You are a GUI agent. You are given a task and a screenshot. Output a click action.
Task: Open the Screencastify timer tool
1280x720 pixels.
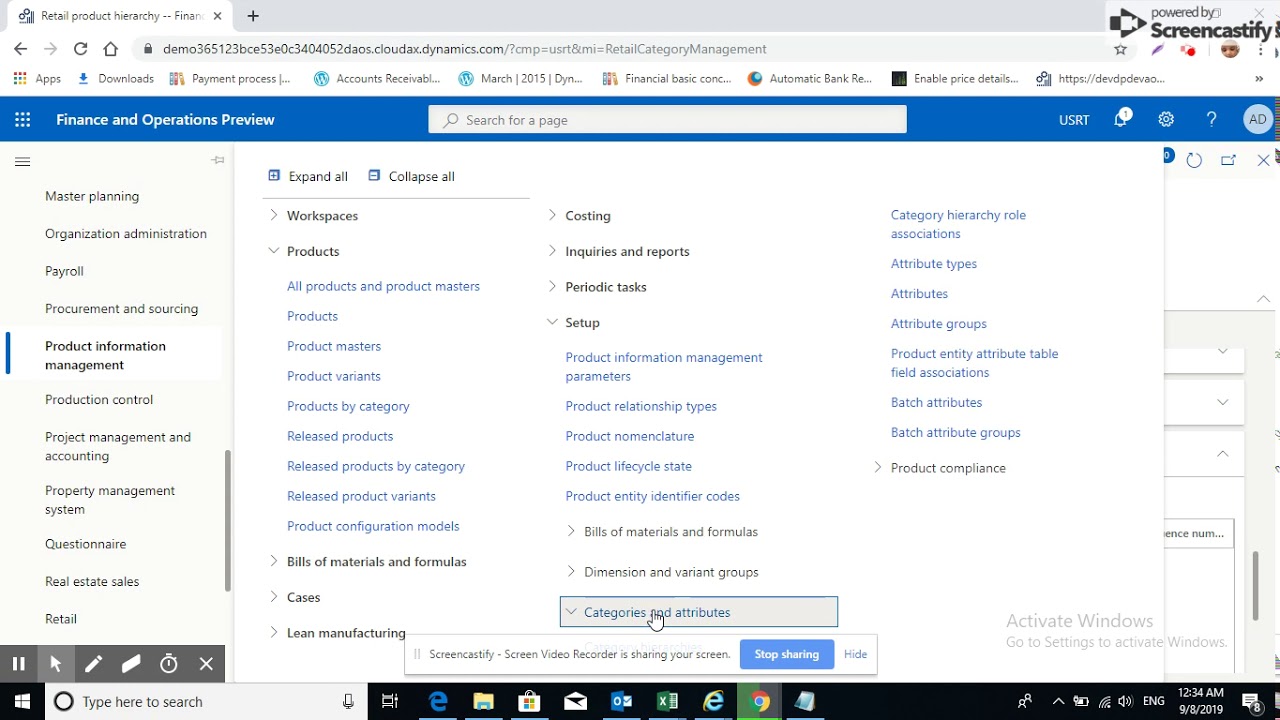(x=169, y=663)
